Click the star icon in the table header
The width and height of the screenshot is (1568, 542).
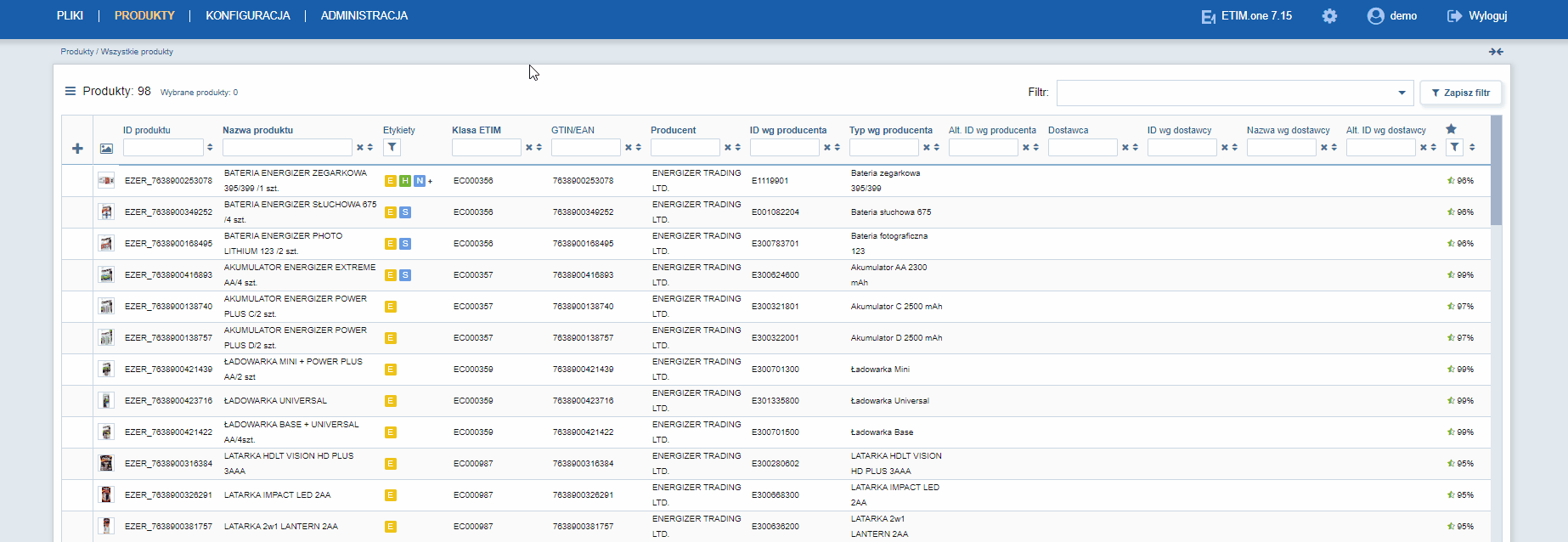1451,129
